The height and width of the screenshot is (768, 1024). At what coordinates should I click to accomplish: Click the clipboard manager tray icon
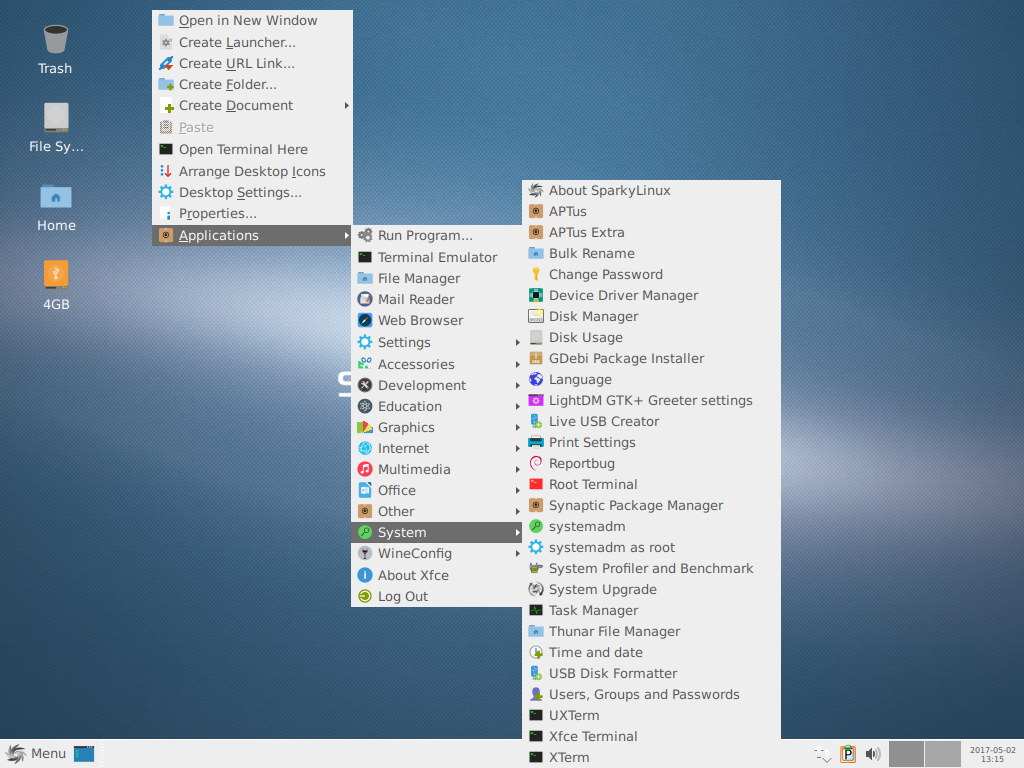848,754
